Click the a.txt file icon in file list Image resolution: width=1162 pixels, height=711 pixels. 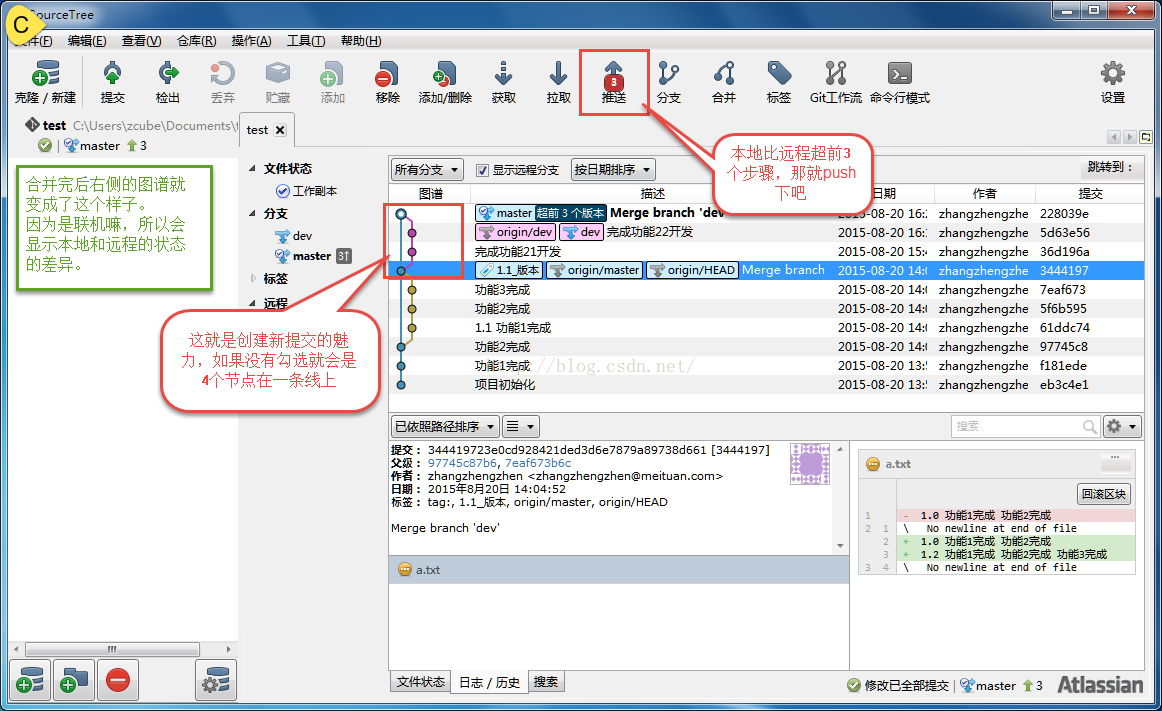point(405,569)
